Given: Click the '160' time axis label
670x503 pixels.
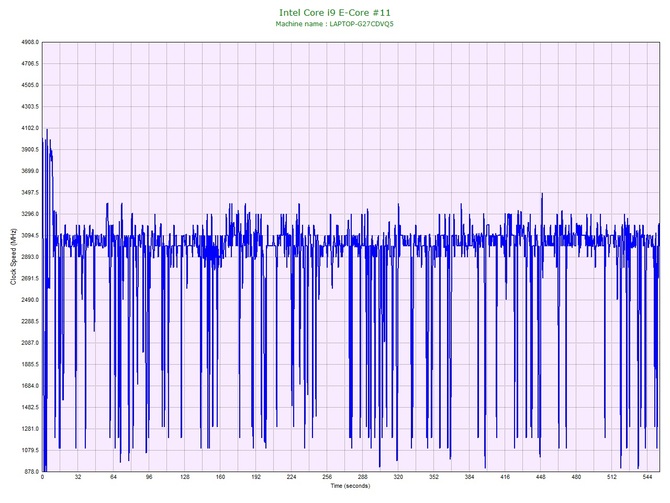Looking at the screenshot, I should click(x=220, y=477).
